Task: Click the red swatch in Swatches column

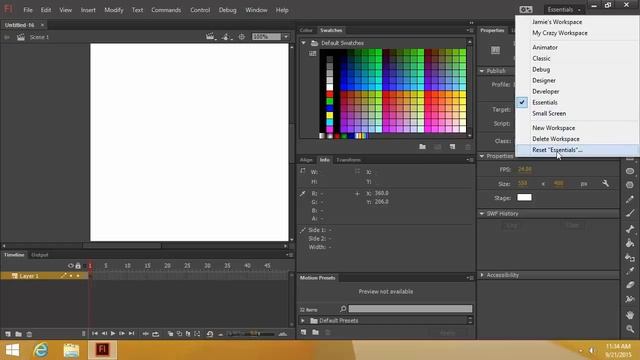Action: click(x=329, y=94)
